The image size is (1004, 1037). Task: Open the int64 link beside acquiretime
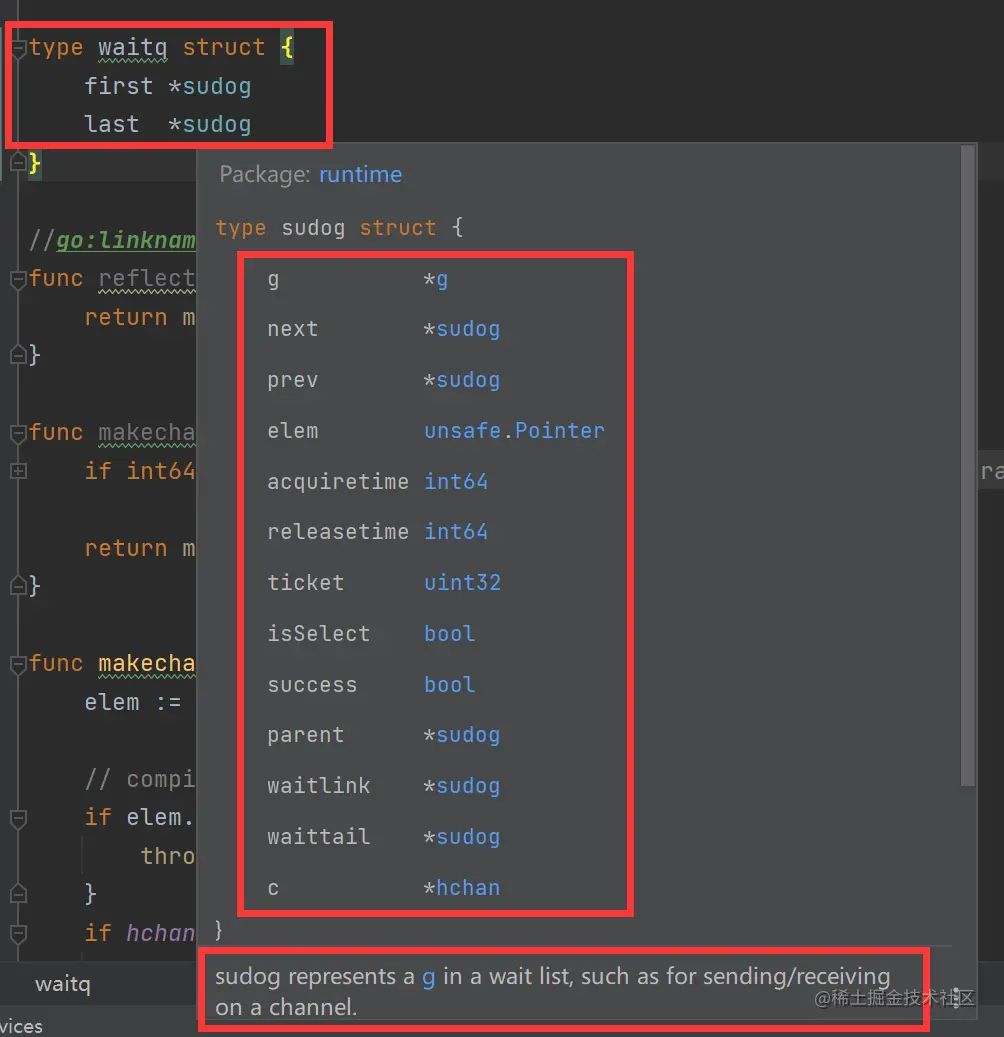tap(456, 481)
